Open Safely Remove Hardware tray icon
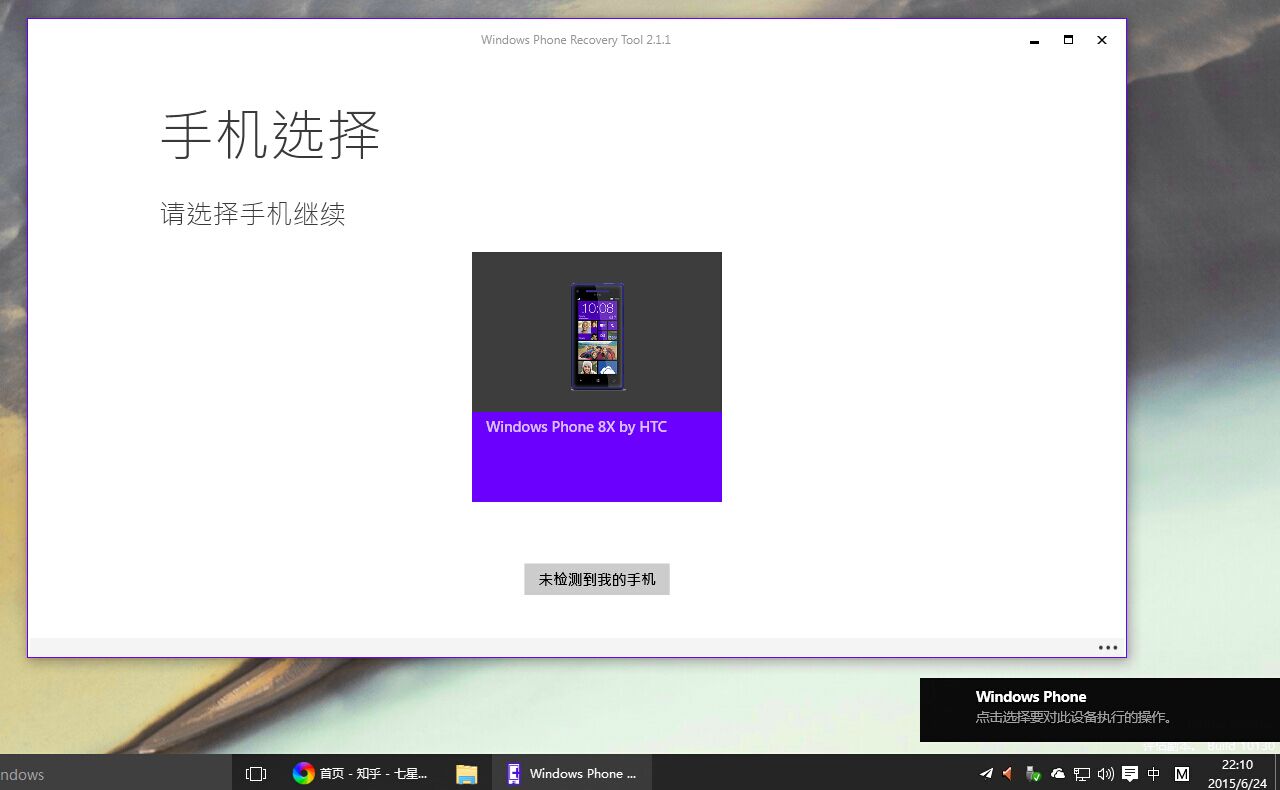The image size is (1280, 790). [x=1033, y=773]
